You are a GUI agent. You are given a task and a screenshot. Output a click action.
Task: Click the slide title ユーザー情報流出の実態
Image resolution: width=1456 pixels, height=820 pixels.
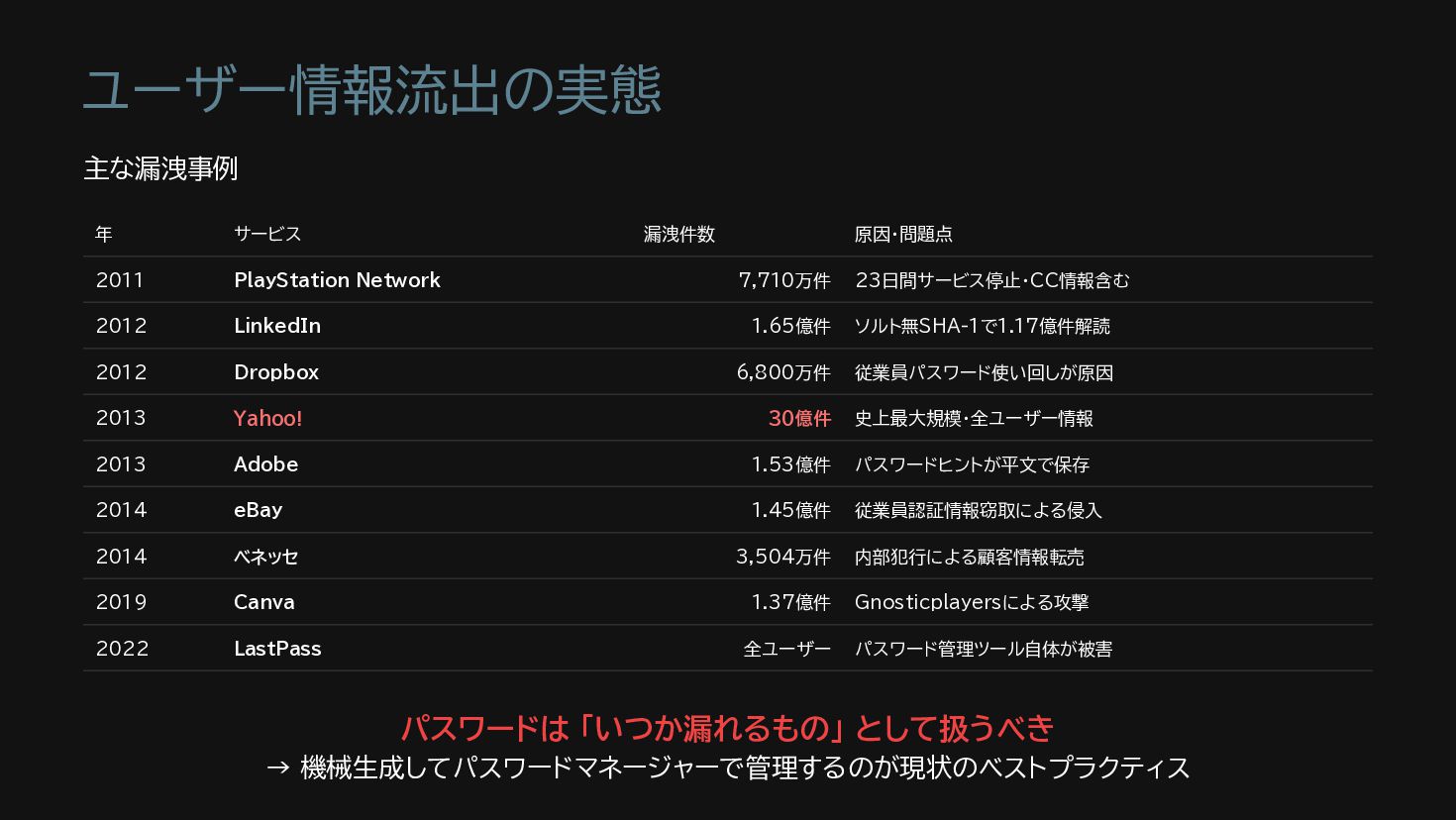[x=372, y=90]
